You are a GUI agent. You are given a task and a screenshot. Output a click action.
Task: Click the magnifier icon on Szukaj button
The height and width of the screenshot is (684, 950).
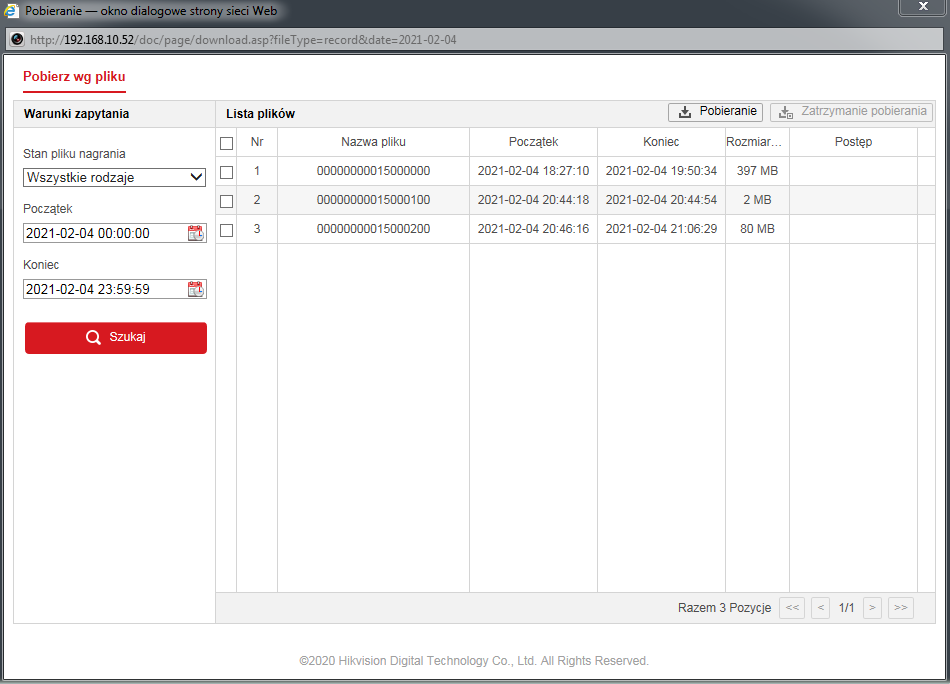93,338
